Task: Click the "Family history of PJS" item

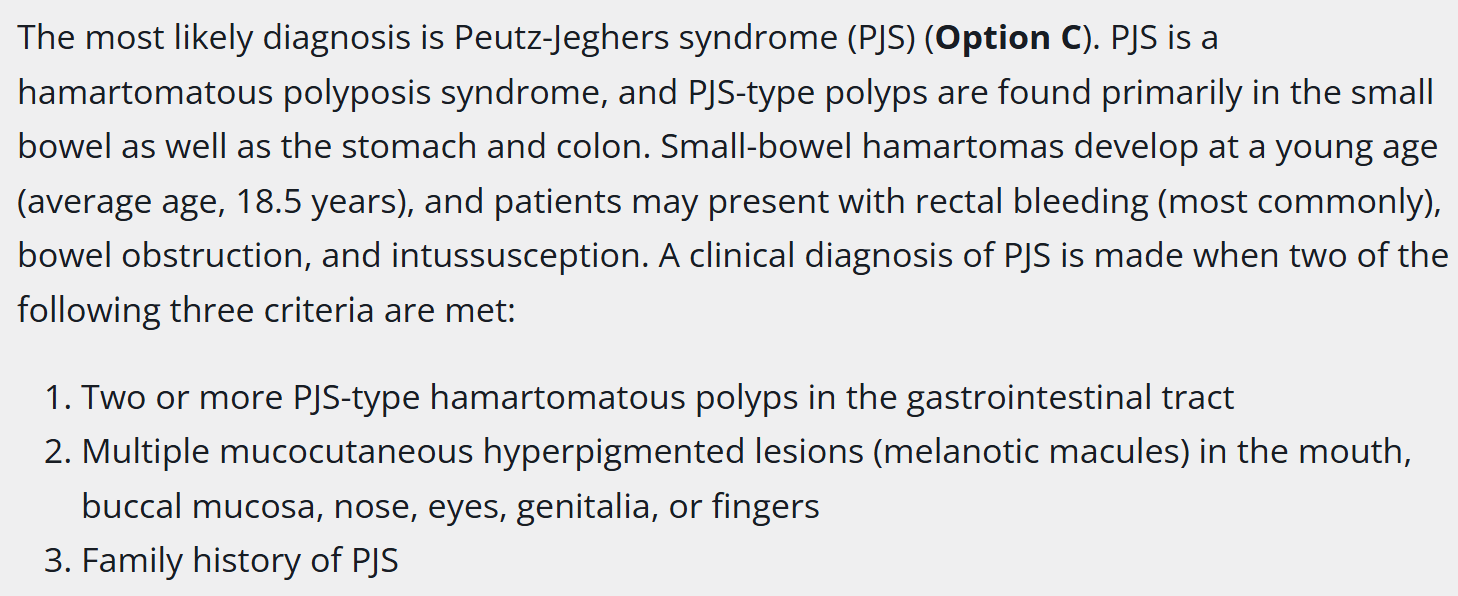Action: 239,561
